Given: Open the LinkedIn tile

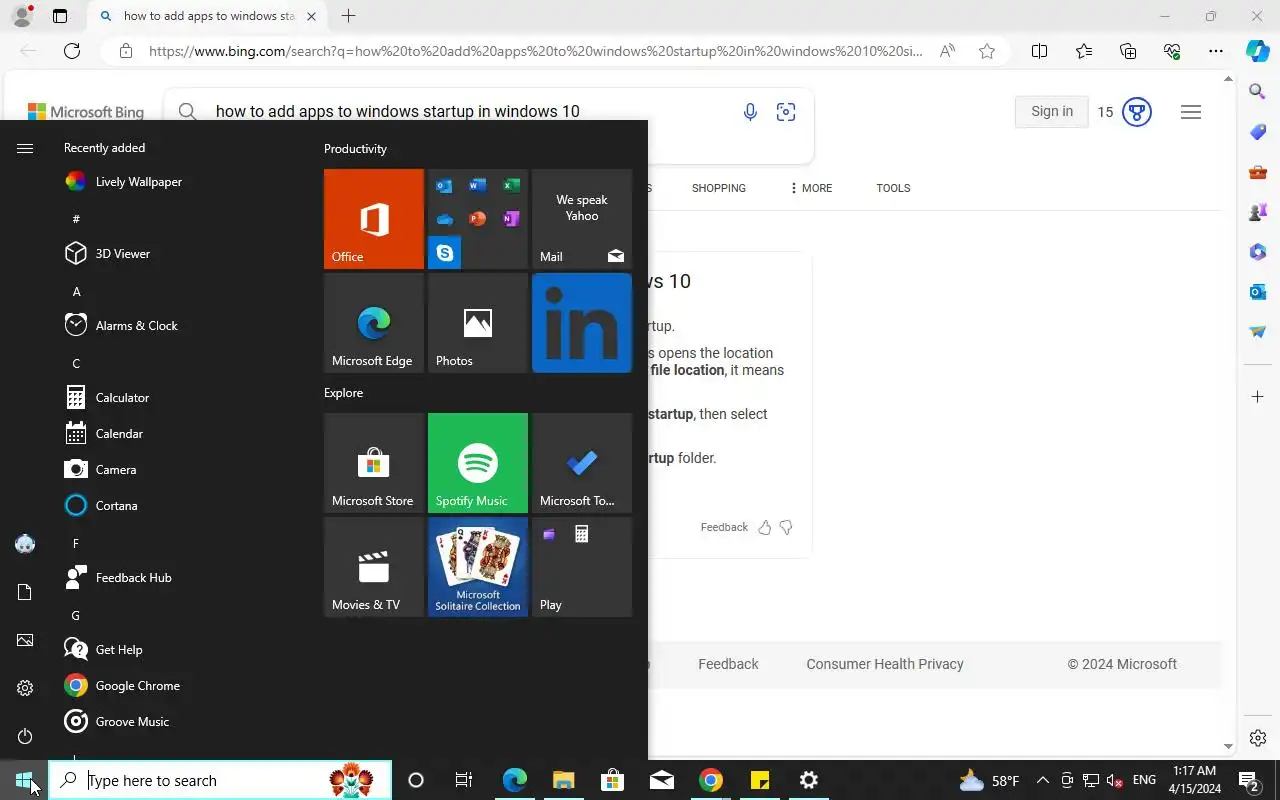Looking at the screenshot, I should [x=582, y=323].
